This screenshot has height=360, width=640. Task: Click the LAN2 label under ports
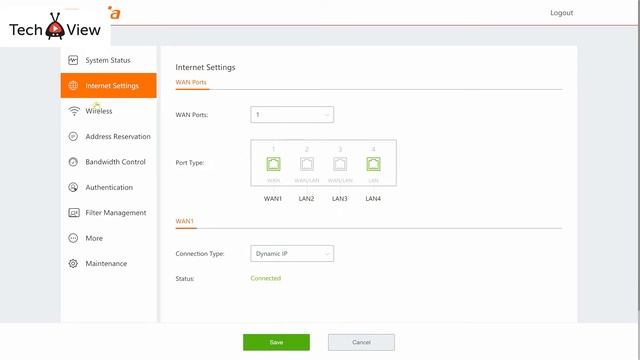point(307,199)
